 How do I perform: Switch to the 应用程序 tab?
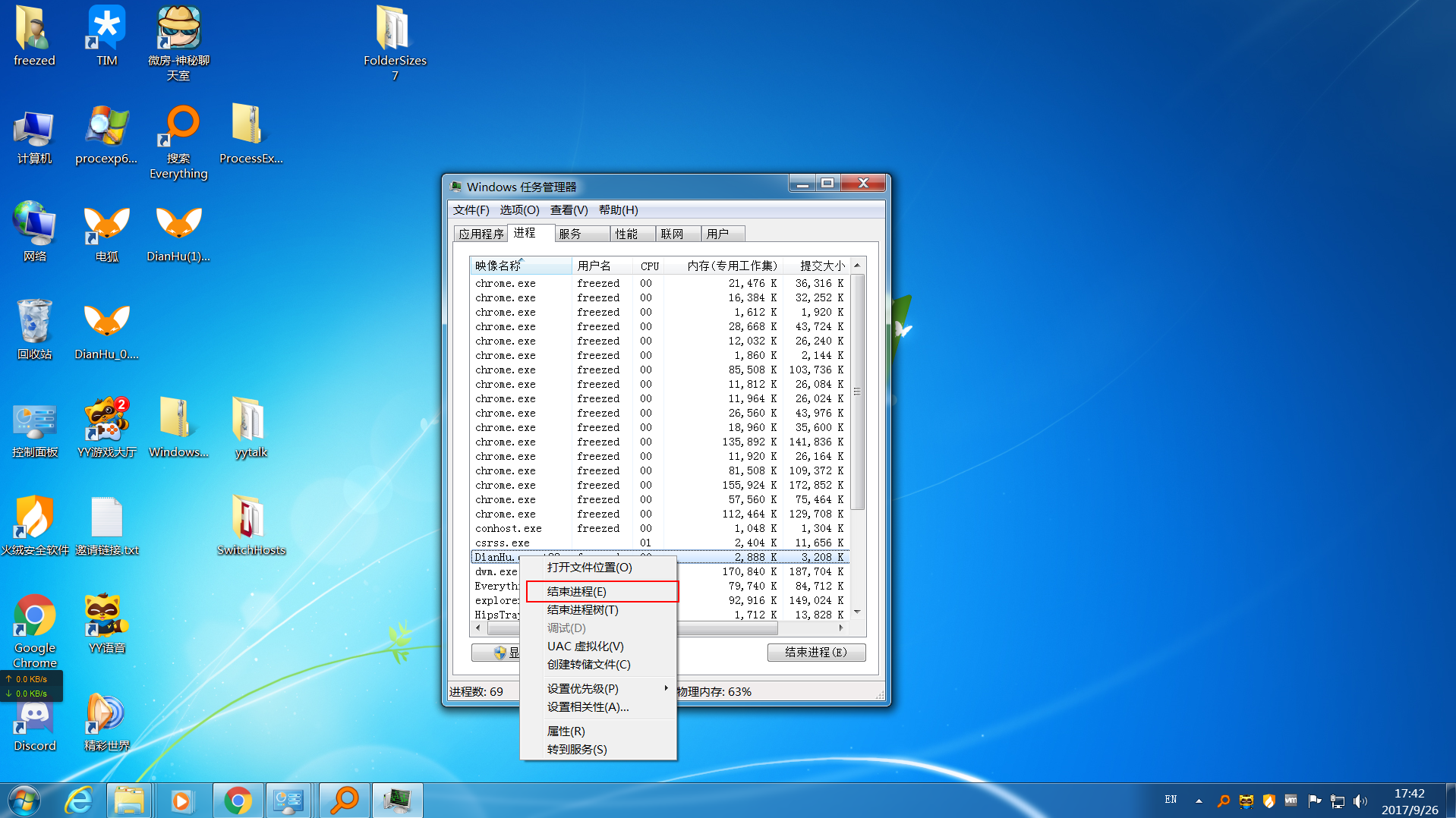click(x=481, y=234)
